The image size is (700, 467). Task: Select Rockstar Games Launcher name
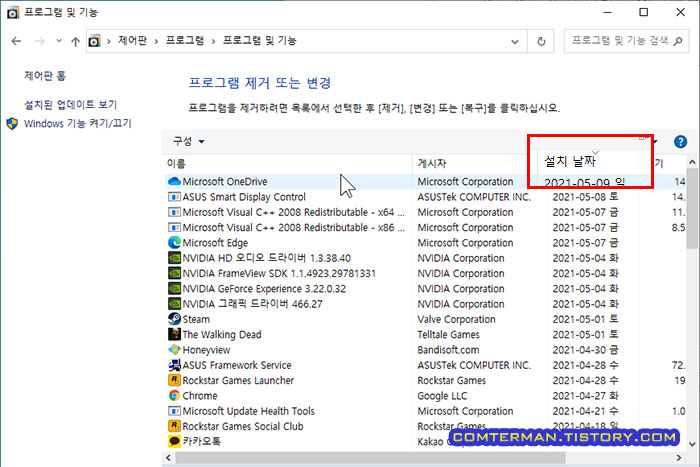(238, 380)
